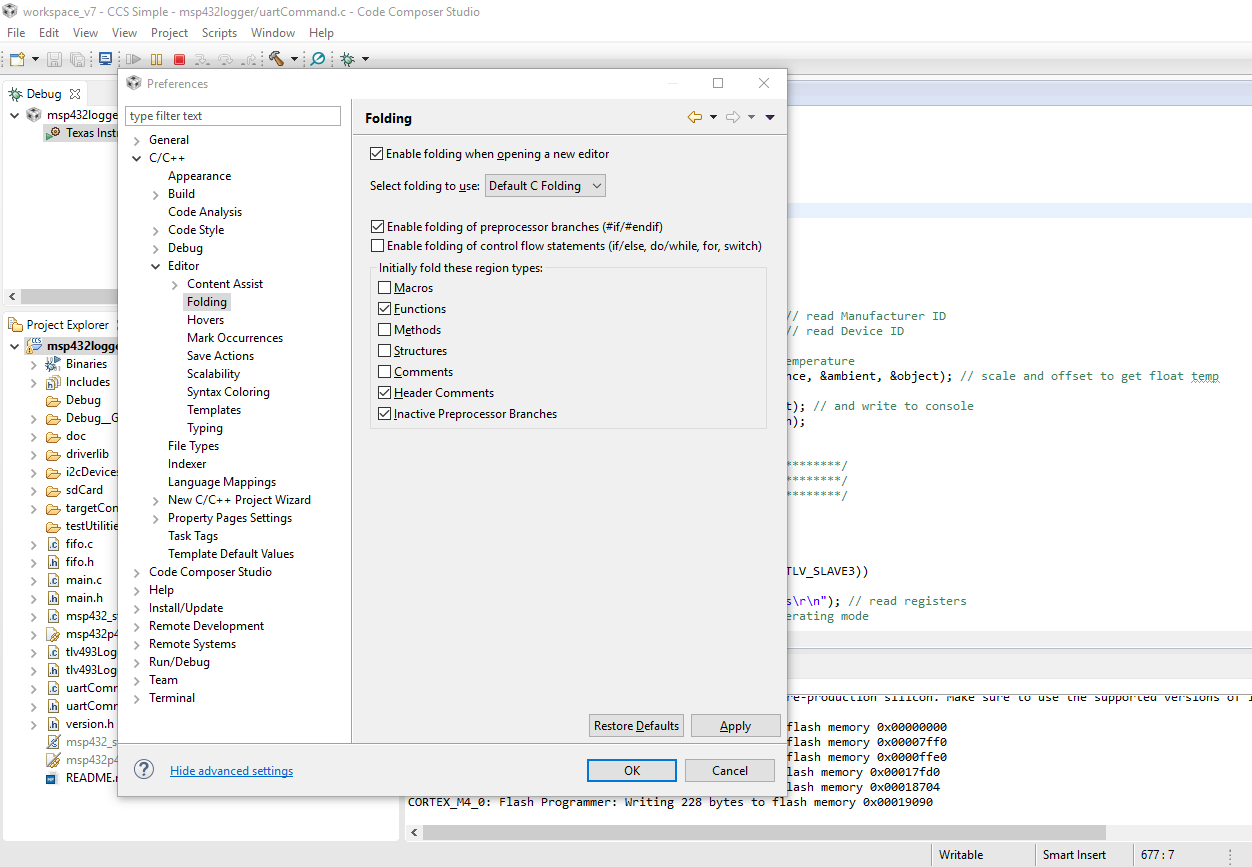Select Hovers in preferences tree
The image size is (1252, 867).
(205, 320)
